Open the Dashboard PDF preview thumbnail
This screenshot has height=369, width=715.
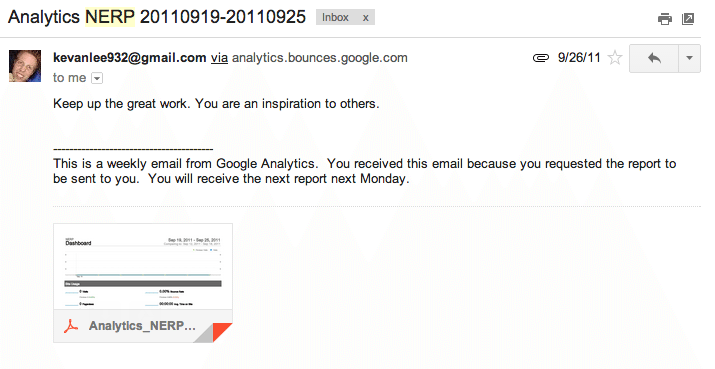tap(143, 267)
